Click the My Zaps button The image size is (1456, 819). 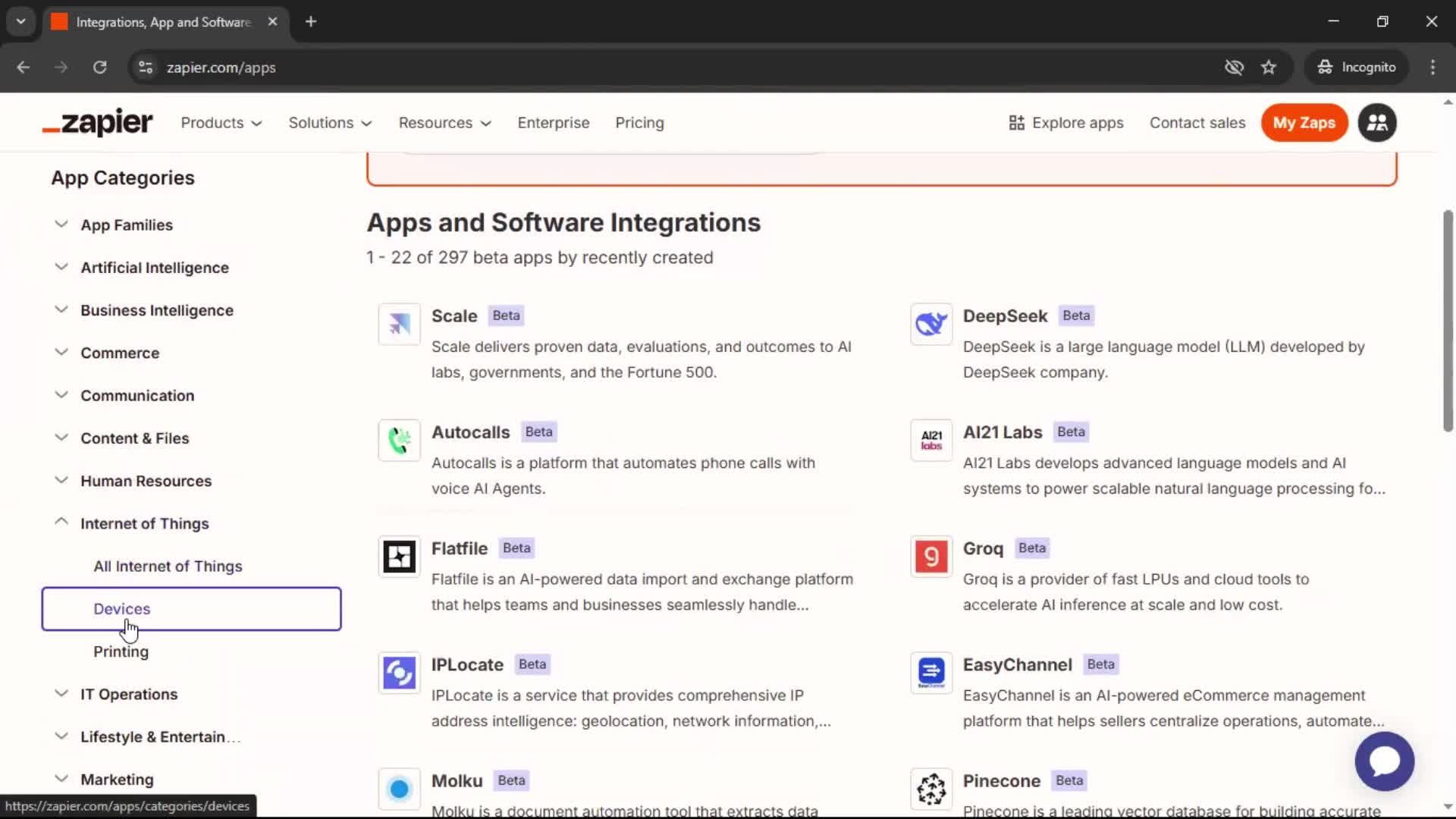tap(1304, 123)
